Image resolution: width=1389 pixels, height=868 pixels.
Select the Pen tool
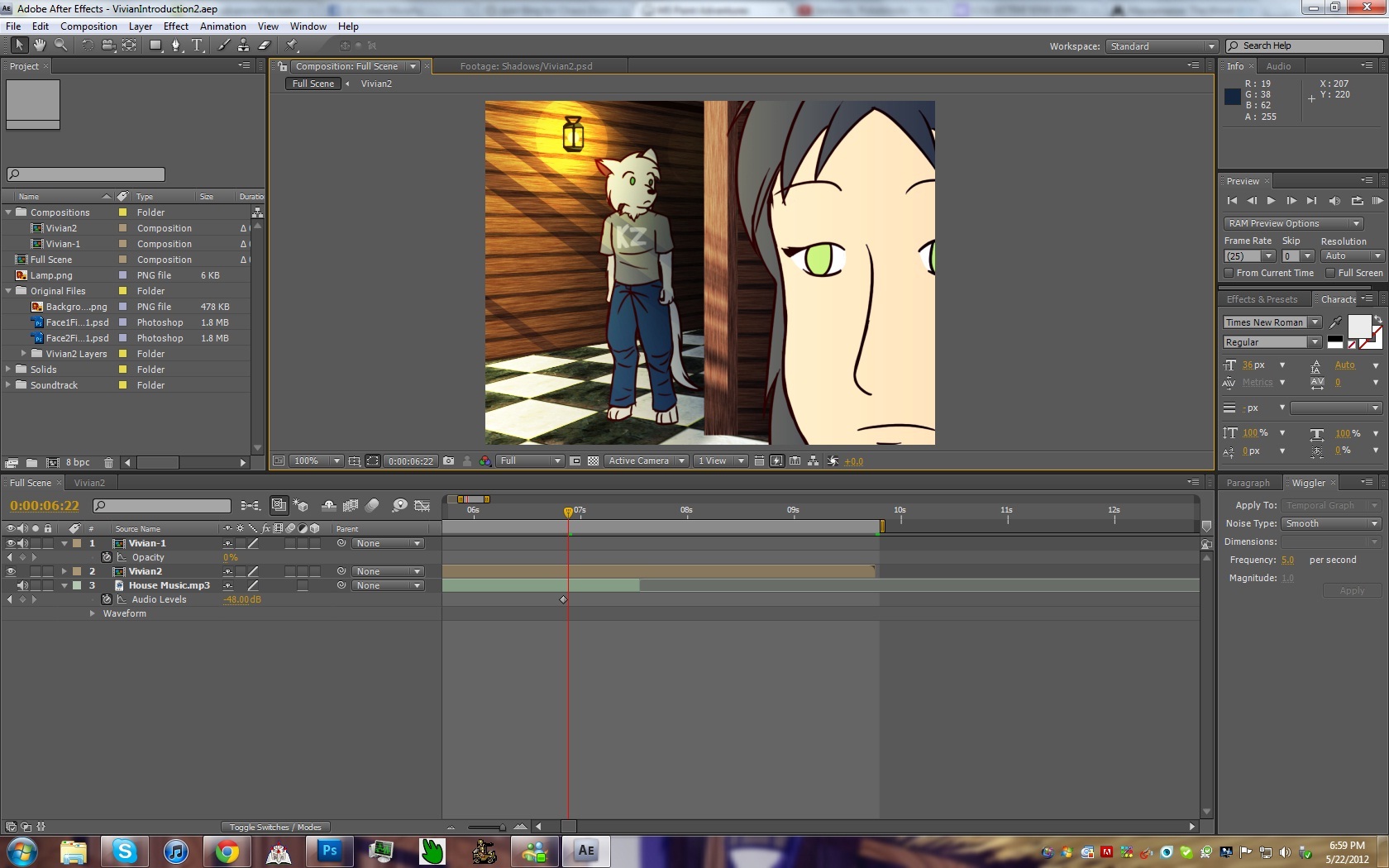[176, 45]
